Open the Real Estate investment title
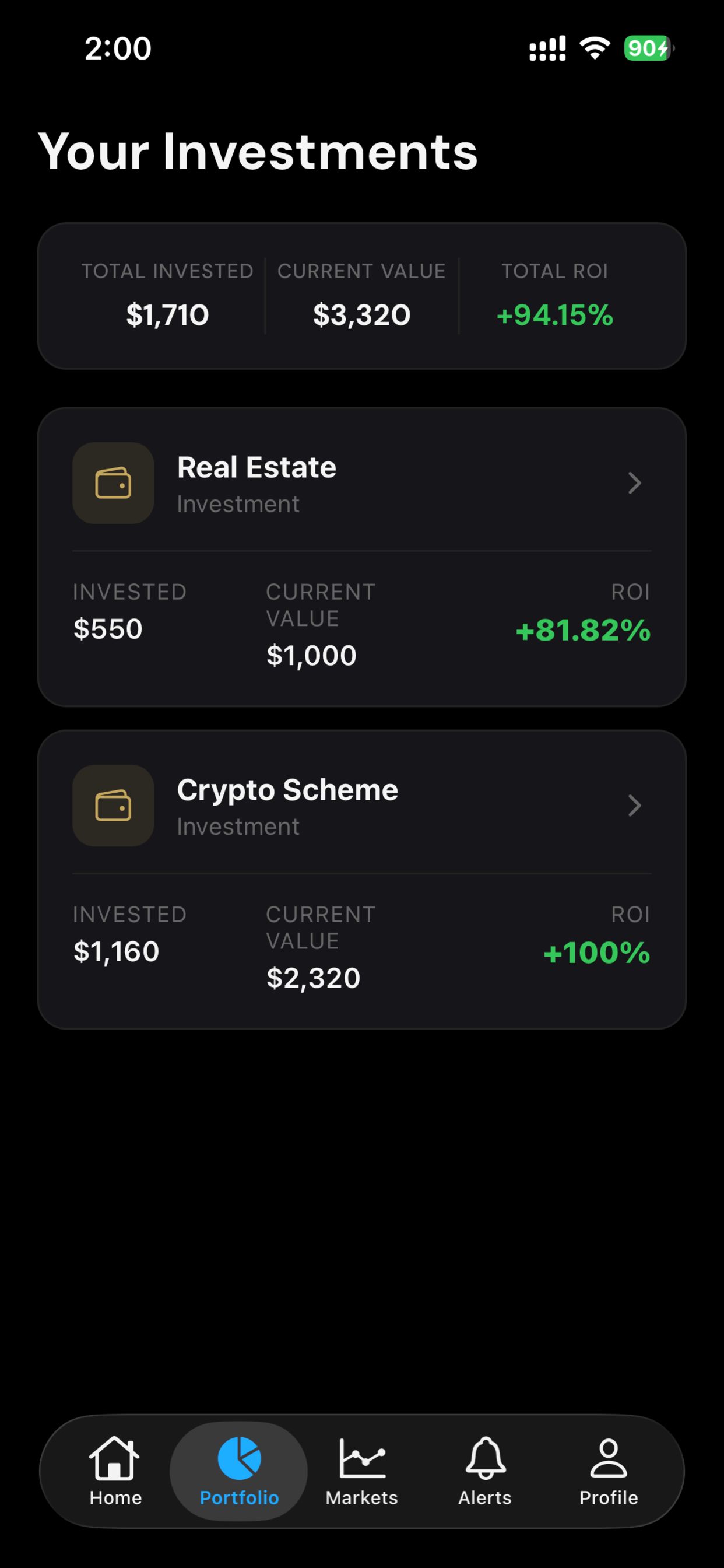Screen dimensions: 724x1568 [x=256, y=467]
